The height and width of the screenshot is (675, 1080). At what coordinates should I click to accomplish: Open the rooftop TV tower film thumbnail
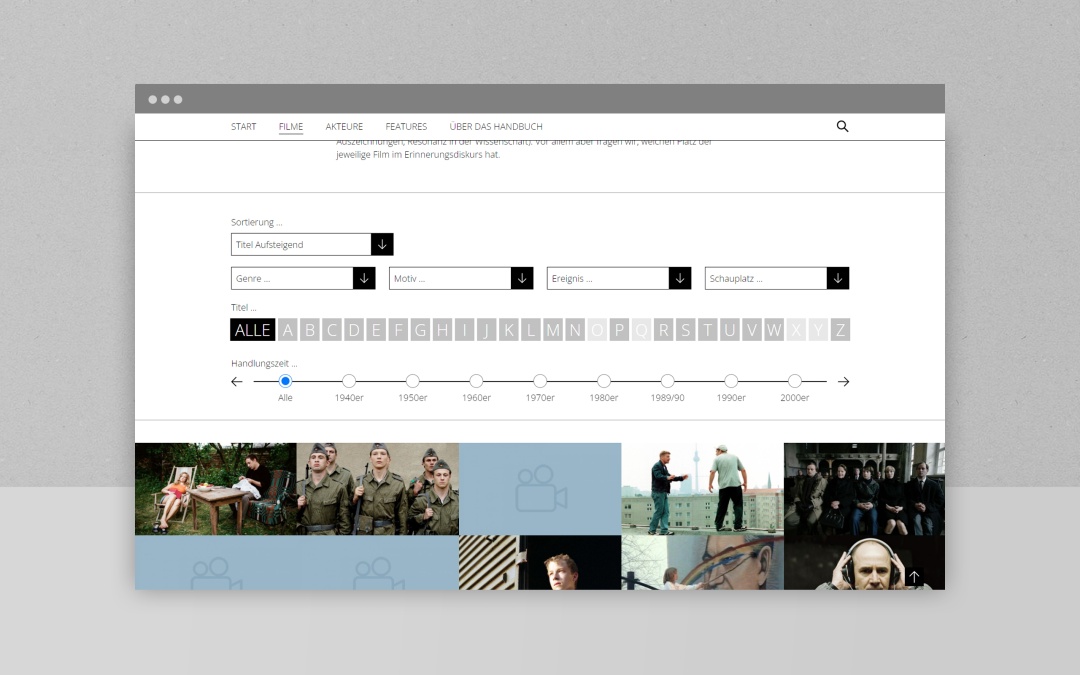[x=703, y=489]
